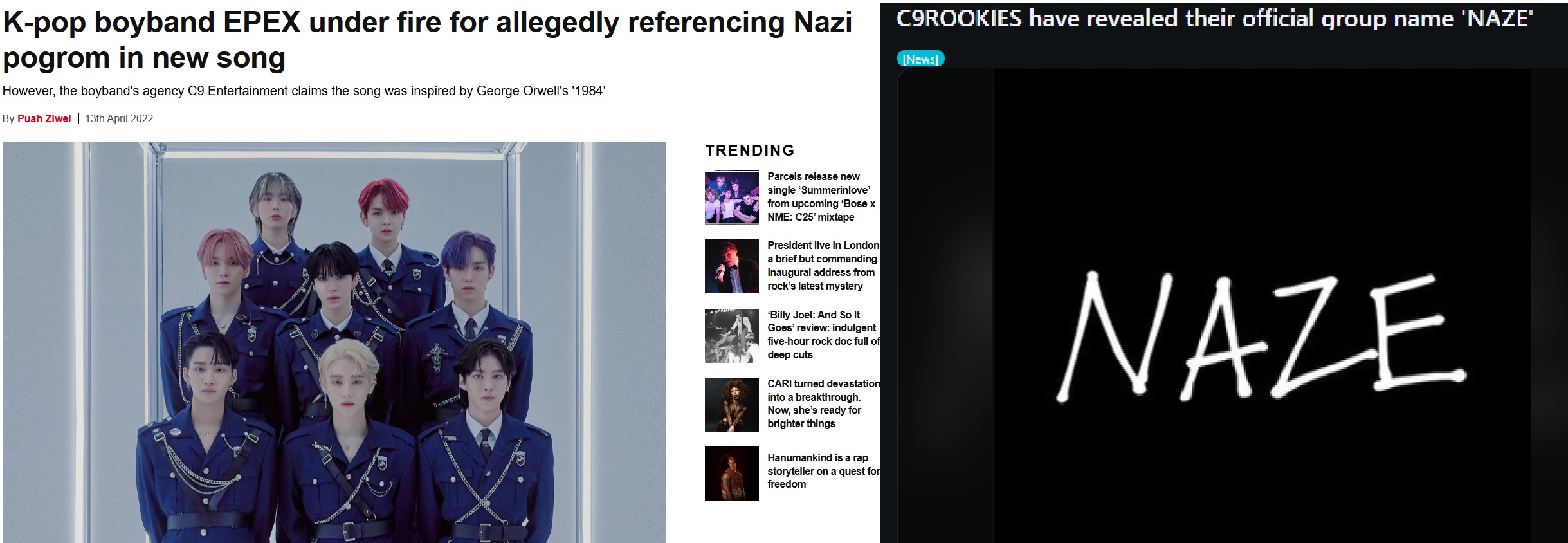Click the TRENDING section heading
The image size is (1568, 543).
click(x=750, y=151)
